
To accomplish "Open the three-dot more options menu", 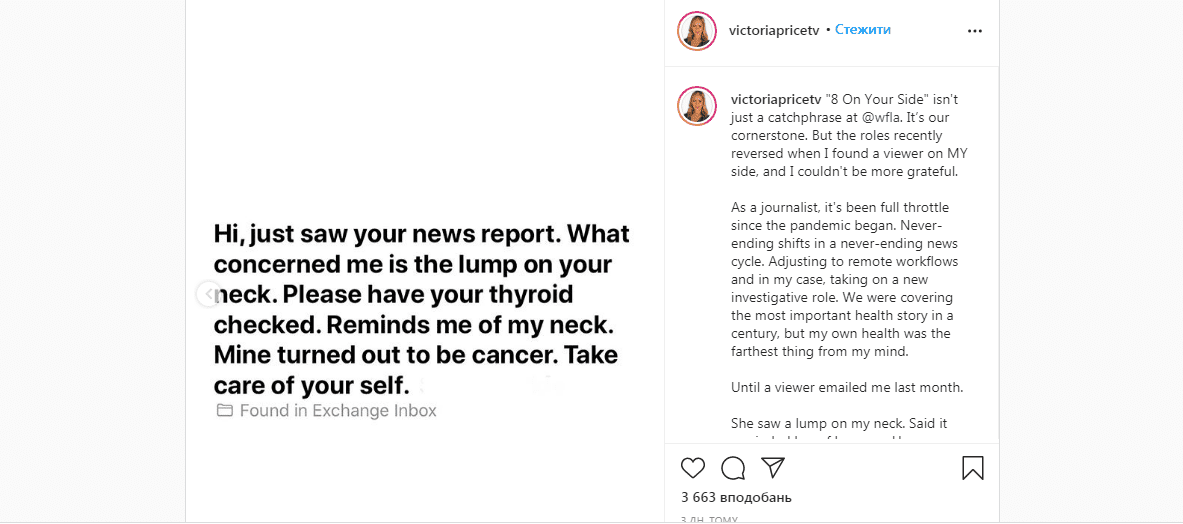I will point(975,31).
